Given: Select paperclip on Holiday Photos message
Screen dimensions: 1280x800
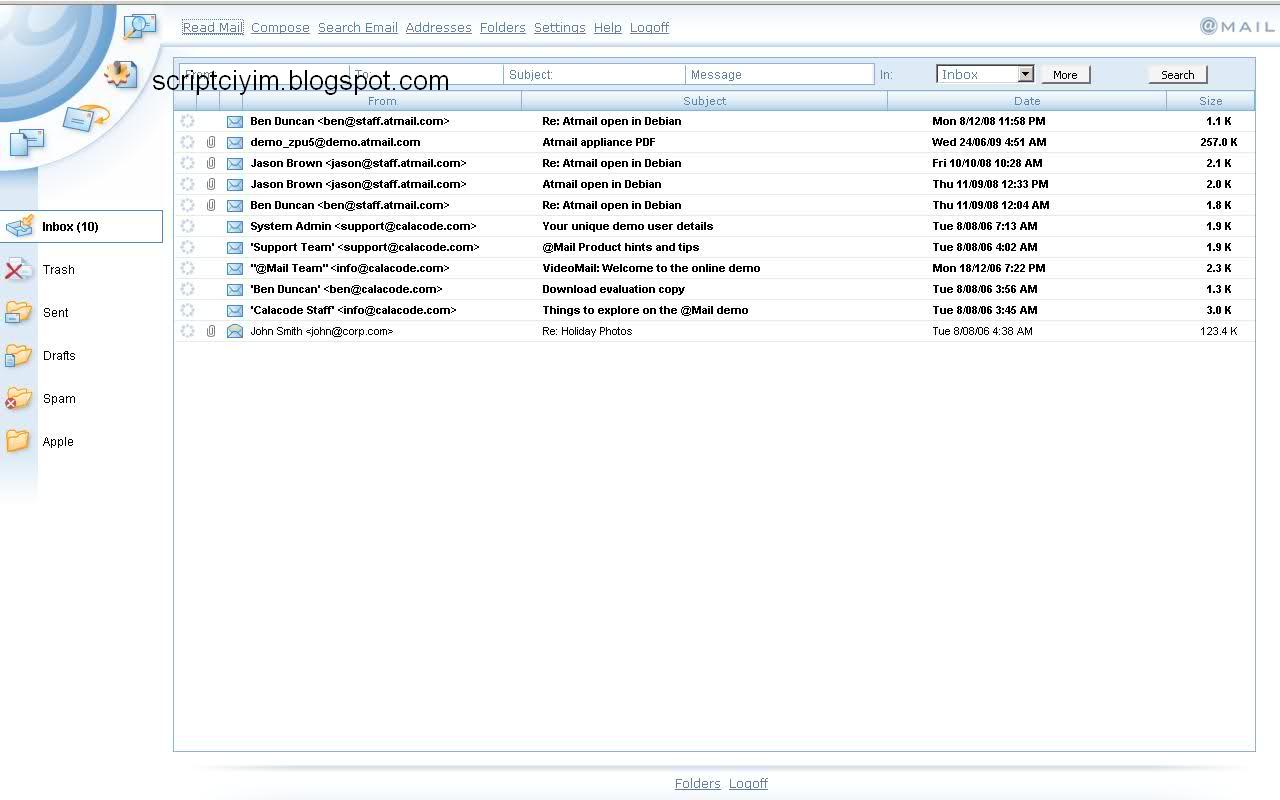Looking at the screenshot, I should click(x=211, y=332).
